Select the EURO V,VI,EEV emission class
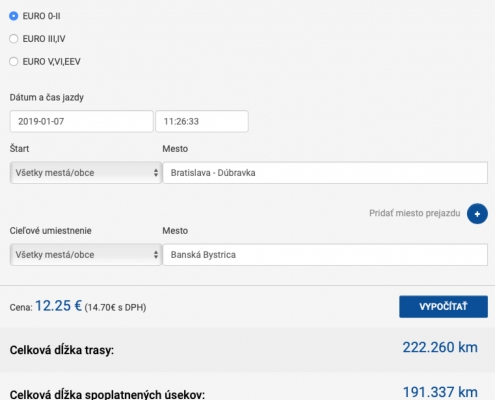The width and height of the screenshot is (495, 400). pyautogui.click(x=14, y=61)
